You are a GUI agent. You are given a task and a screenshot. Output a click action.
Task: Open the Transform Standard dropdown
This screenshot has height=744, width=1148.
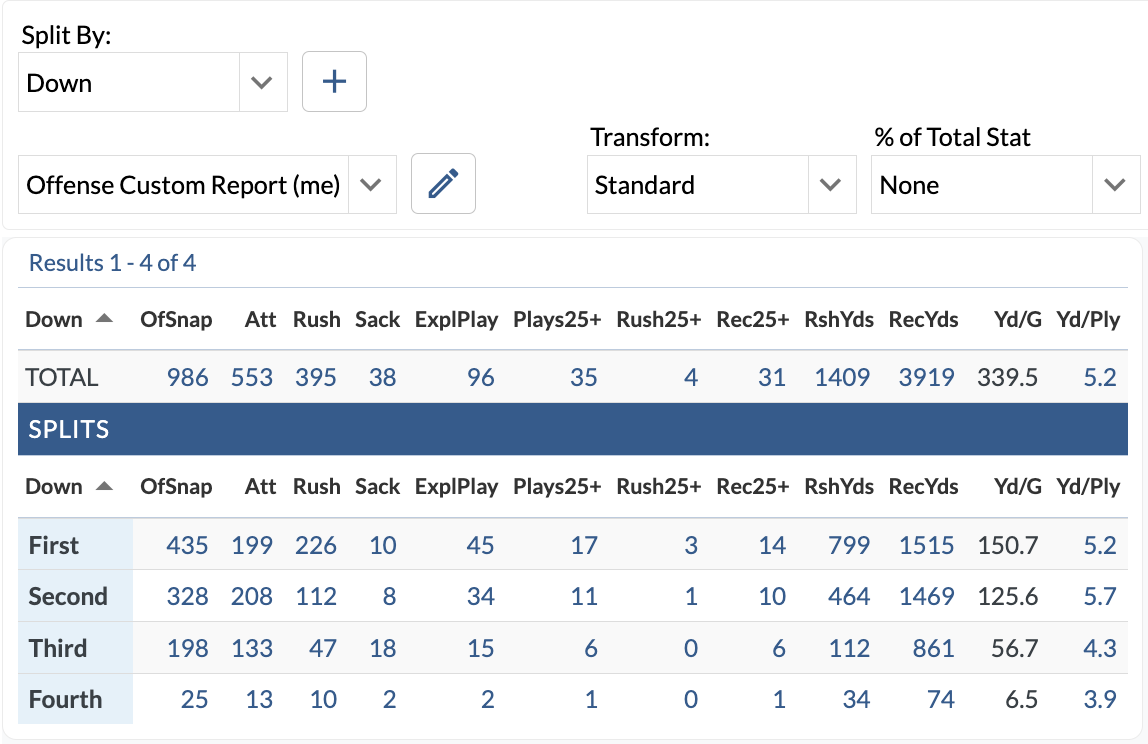click(x=830, y=185)
